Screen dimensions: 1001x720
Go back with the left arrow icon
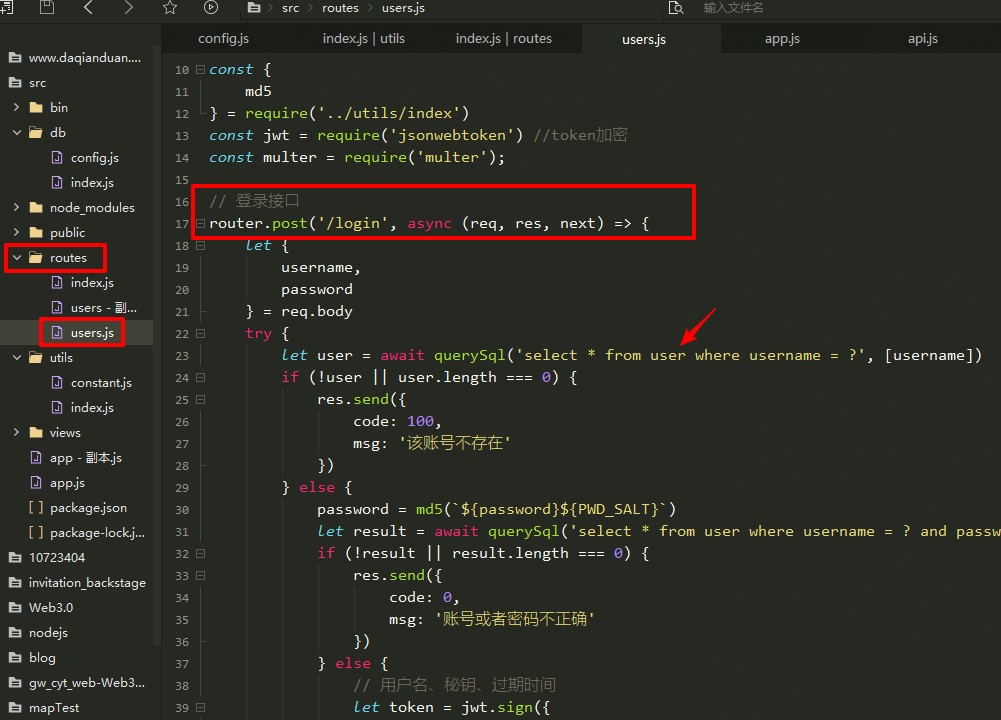click(88, 8)
